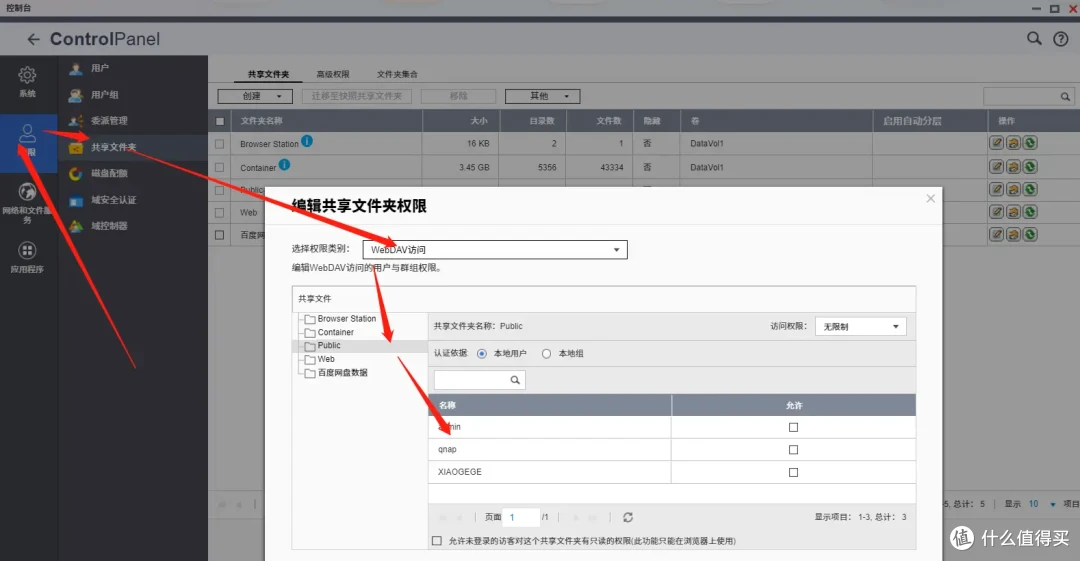This screenshot has width=1080, height=561.
Task: Edit properties of Container folder
Action: click(997, 167)
